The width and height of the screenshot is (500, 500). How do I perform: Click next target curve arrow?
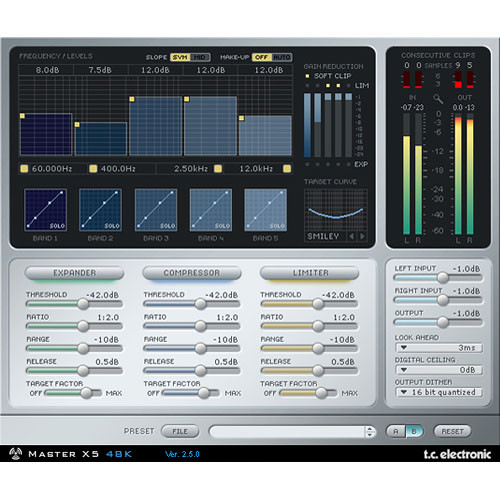coord(362,236)
